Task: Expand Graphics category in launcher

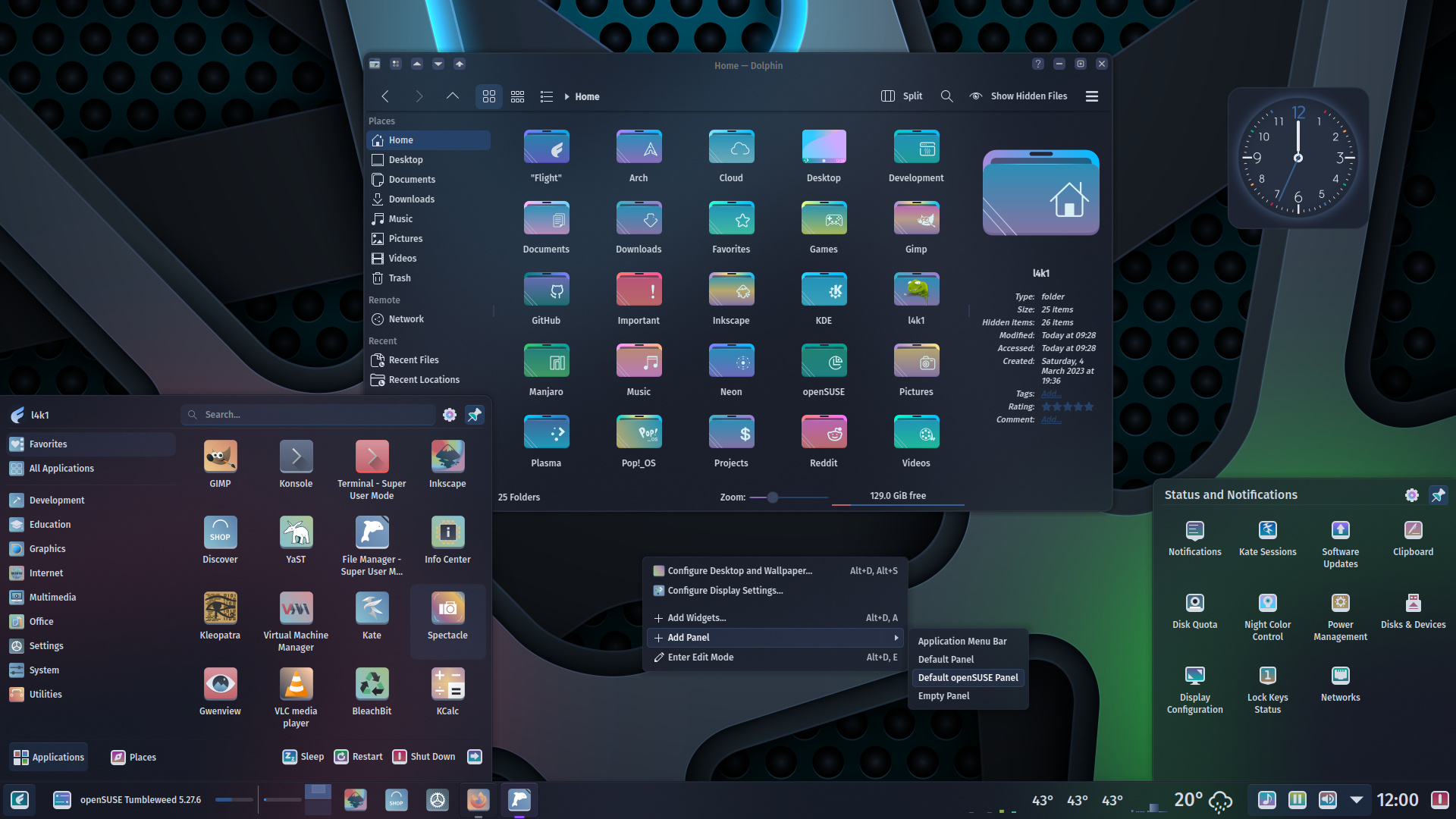Action: pos(91,548)
